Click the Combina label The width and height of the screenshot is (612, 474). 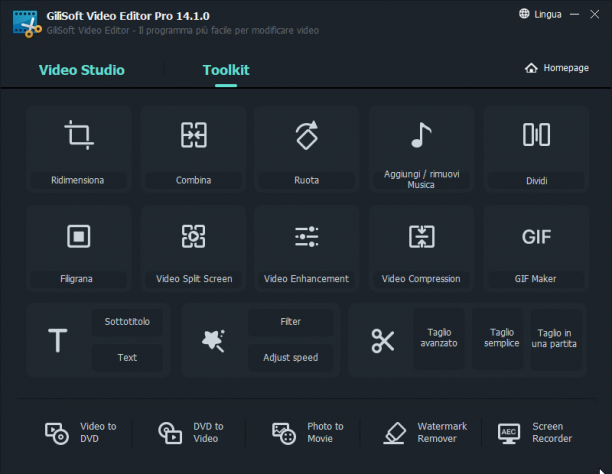pyautogui.click(x=193, y=180)
